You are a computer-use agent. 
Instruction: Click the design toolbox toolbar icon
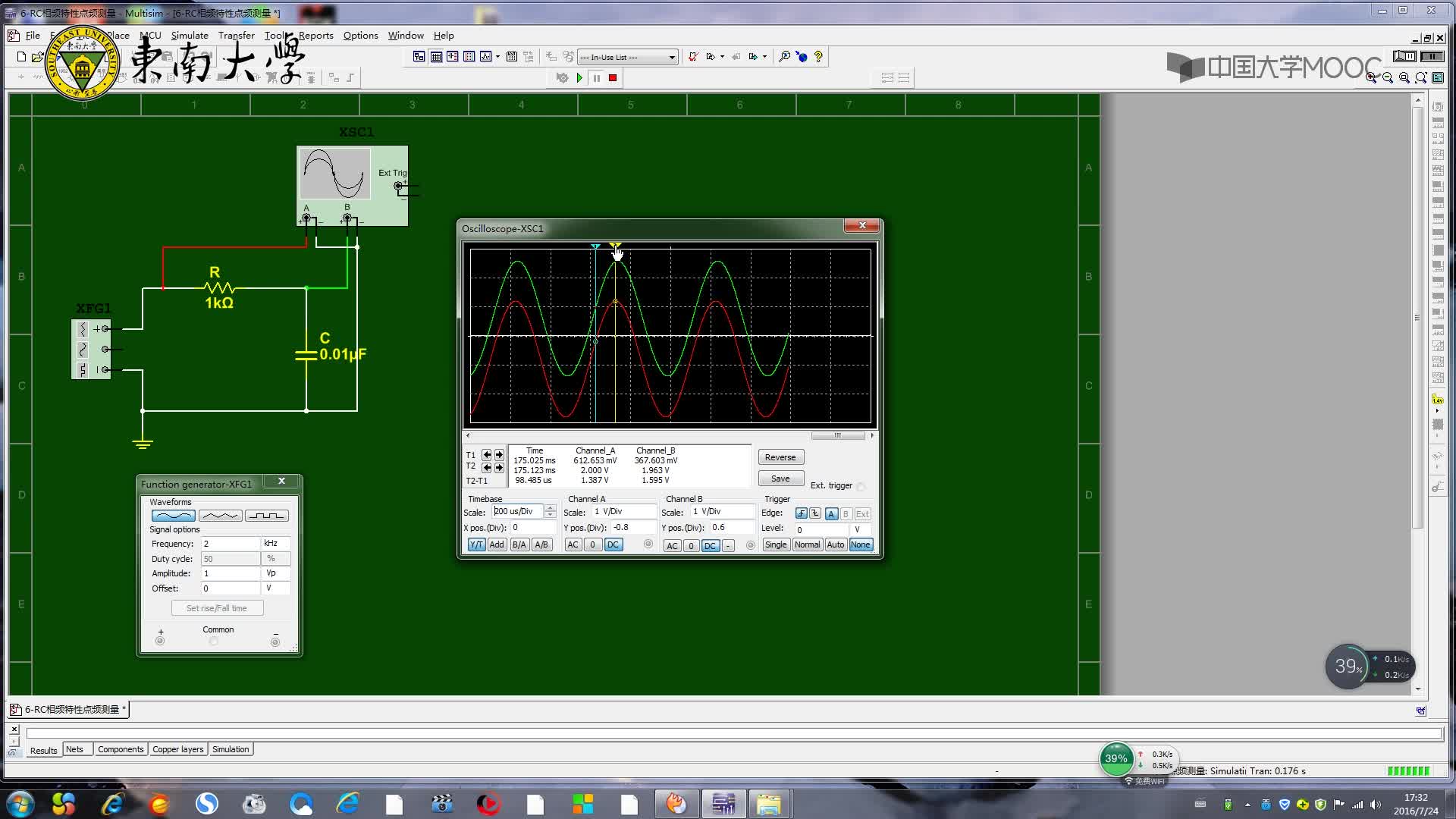point(419,57)
